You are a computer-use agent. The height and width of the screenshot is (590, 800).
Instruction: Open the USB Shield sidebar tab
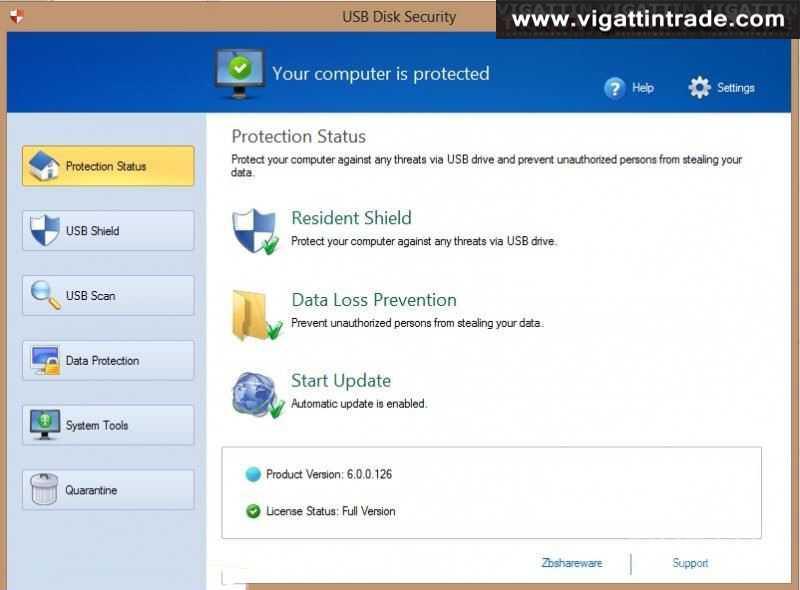(x=108, y=231)
